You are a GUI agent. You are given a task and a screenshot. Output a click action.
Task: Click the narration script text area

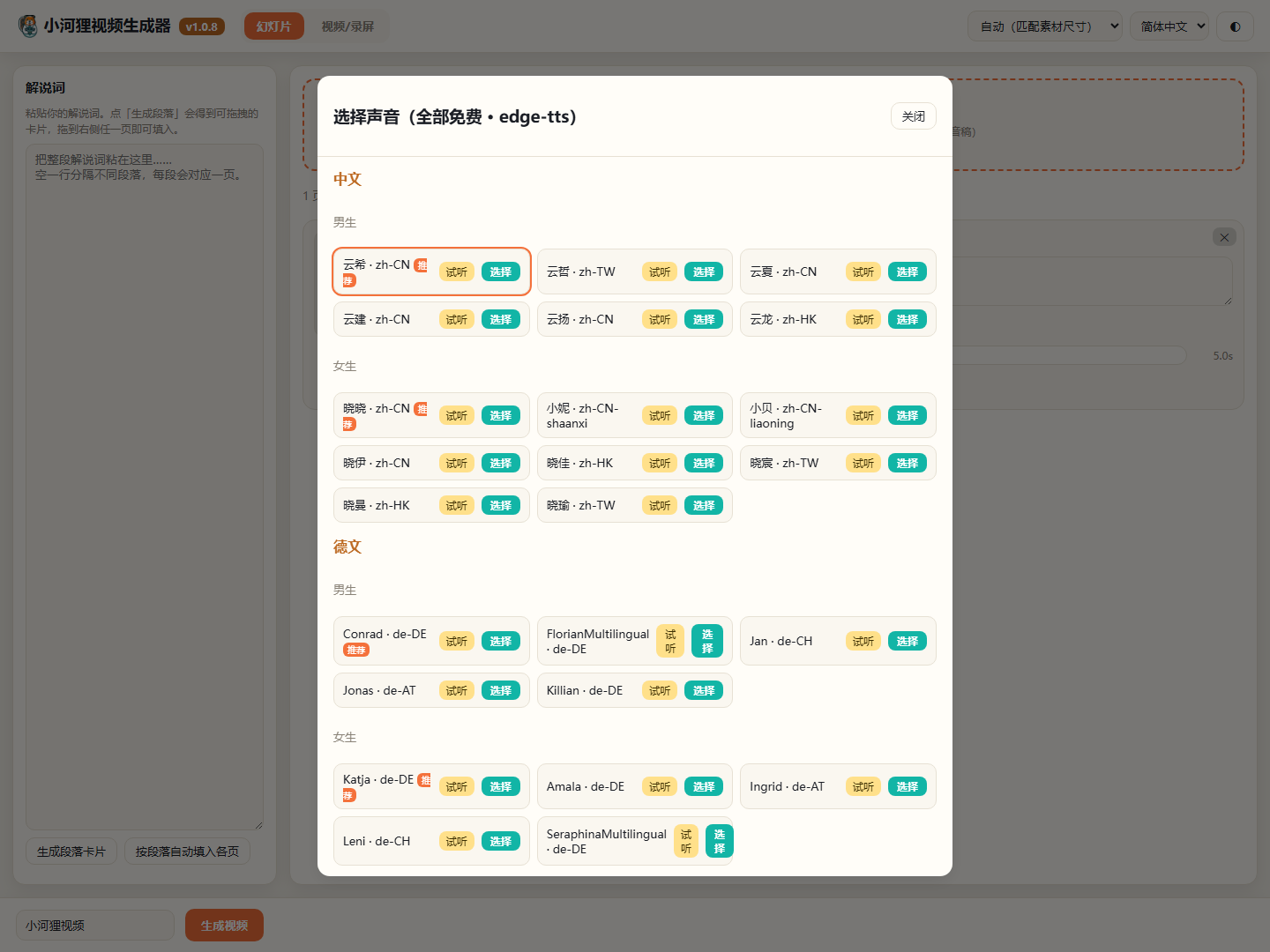click(x=145, y=487)
